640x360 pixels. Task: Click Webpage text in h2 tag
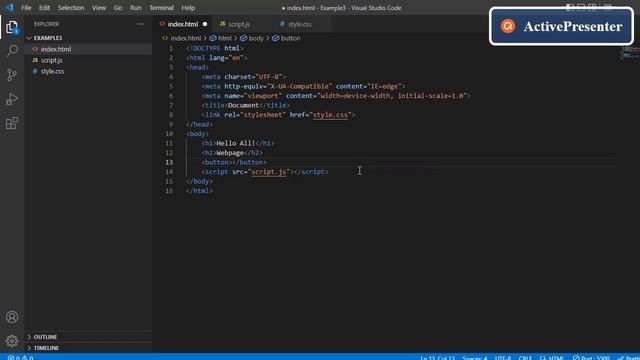[x=230, y=153]
